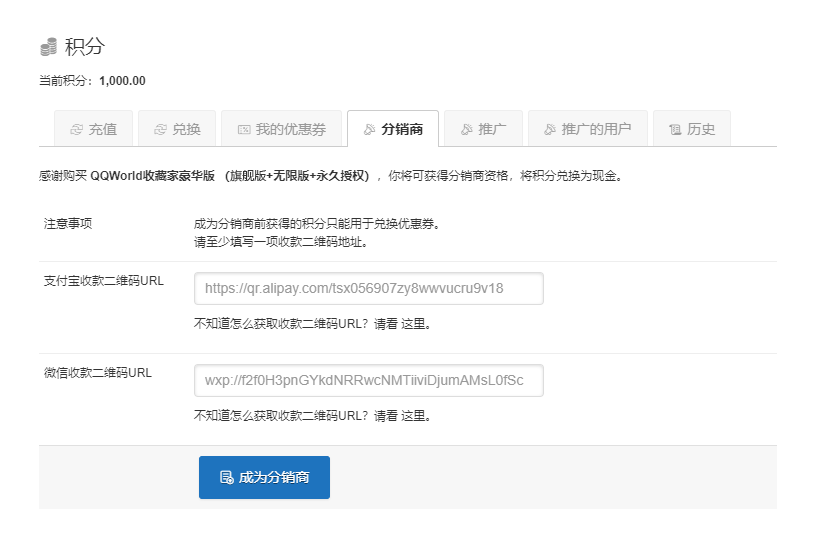Click the icon inside the 成为分销商 button
Image resolution: width=816 pixels, height=545 pixels.
pyautogui.click(x=226, y=478)
